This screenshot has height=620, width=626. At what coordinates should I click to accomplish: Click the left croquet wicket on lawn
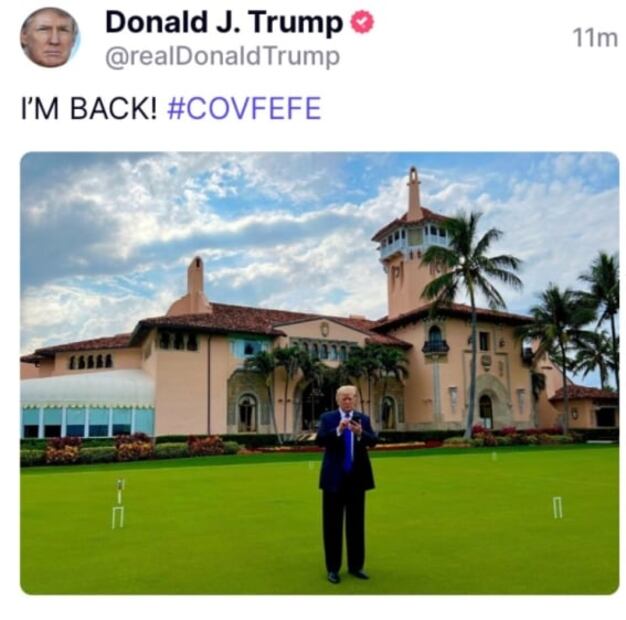pyautogui.click(x=118, y=504)
